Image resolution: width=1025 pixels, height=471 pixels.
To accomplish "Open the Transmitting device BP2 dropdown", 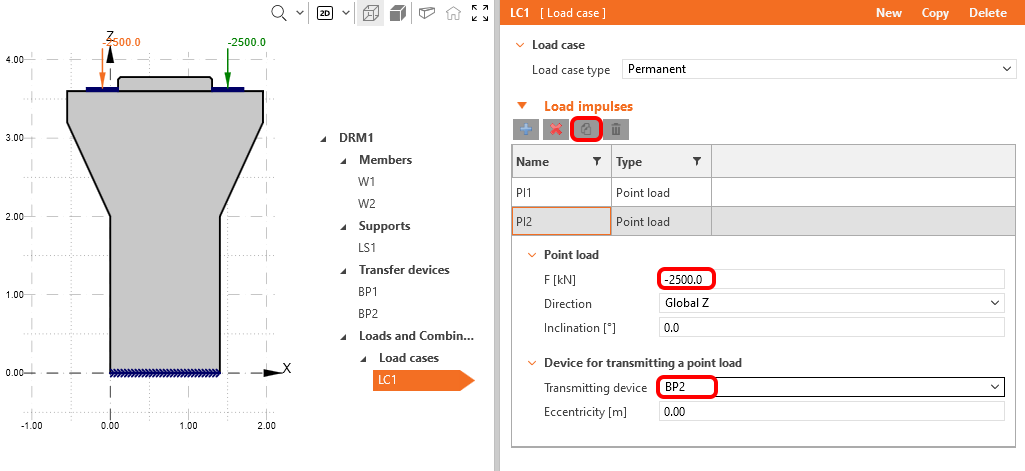I will click(x=832, y=387).
